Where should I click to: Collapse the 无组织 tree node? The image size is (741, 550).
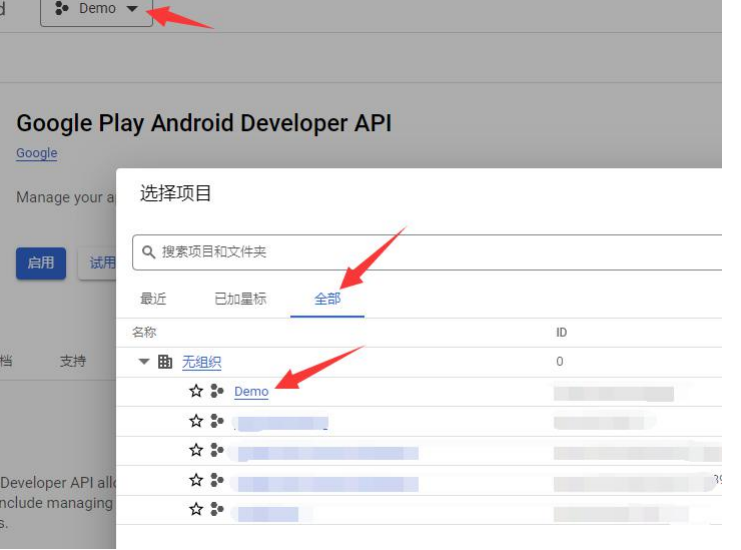tap(144, 362)
